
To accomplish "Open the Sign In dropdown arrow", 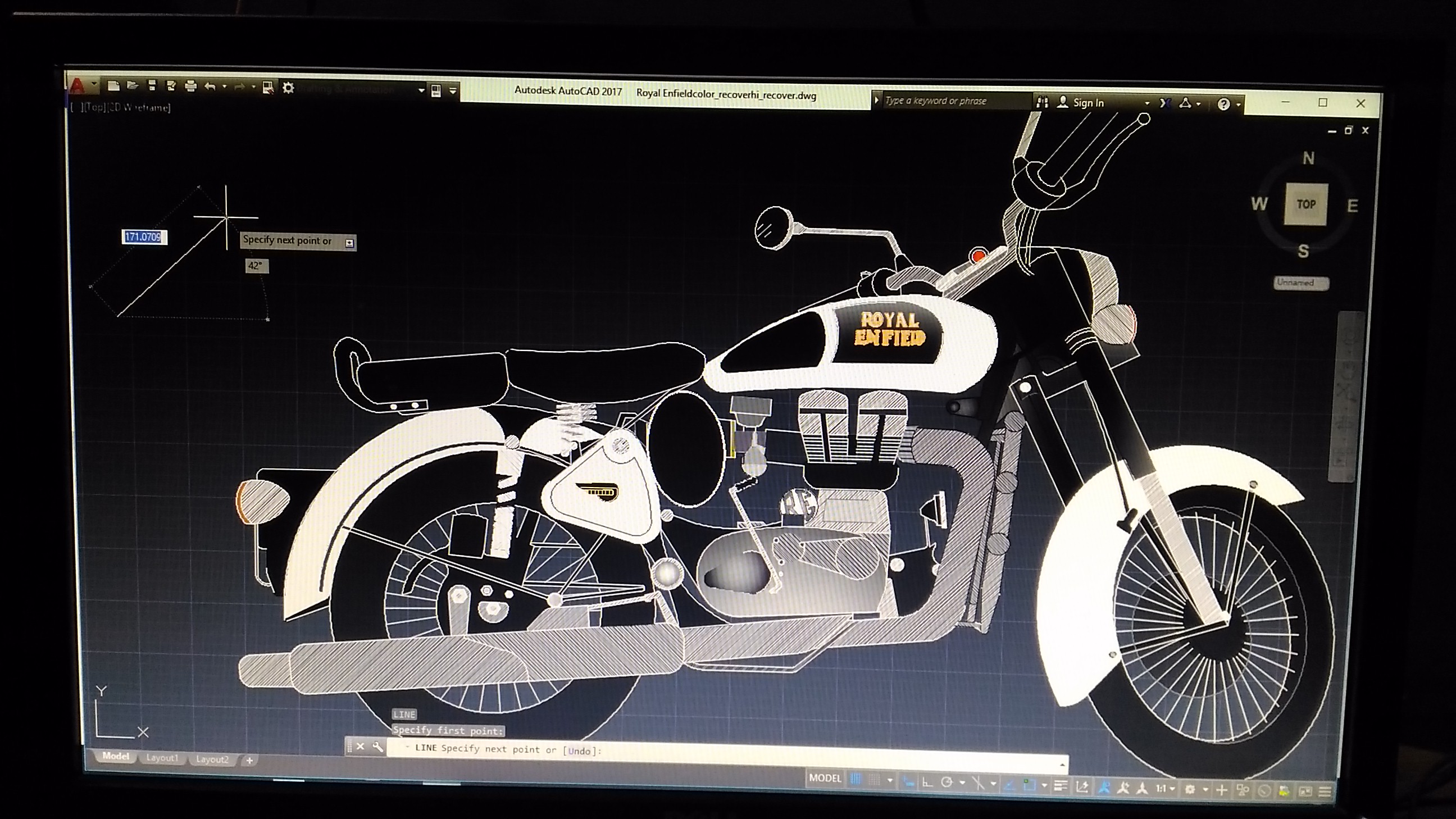I will [1148, 104].
